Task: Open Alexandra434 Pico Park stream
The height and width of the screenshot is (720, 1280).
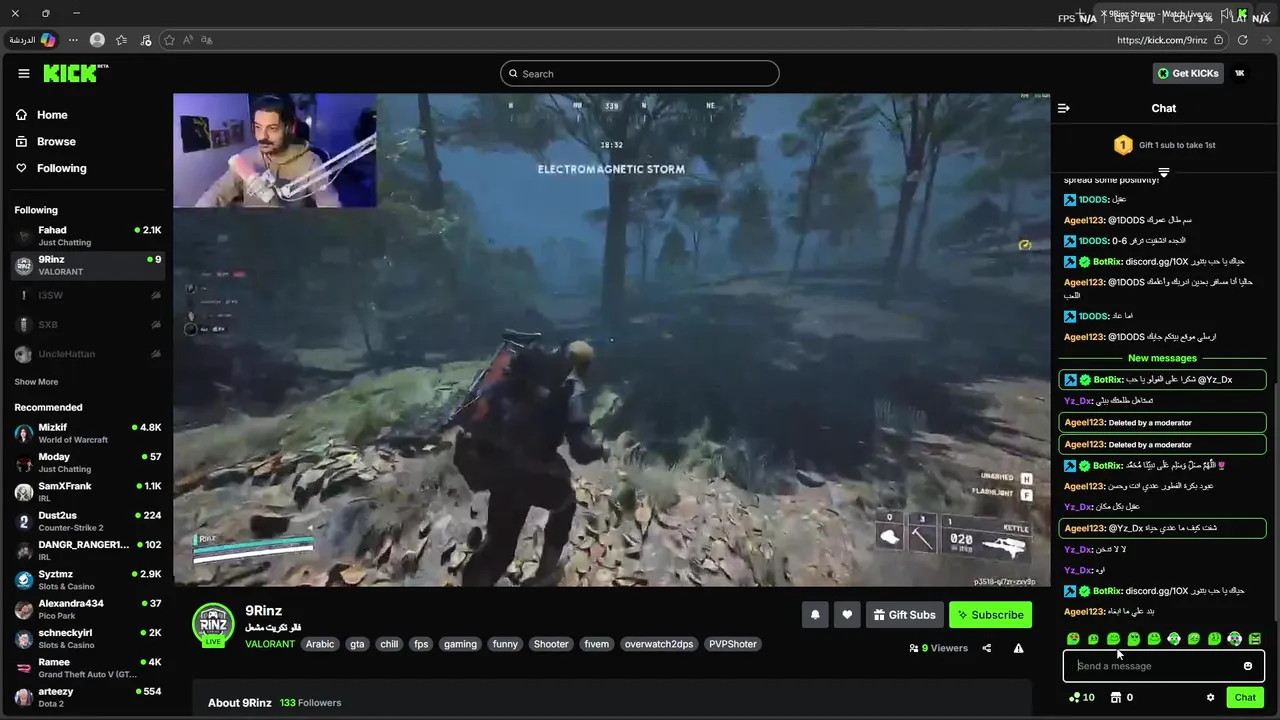Action: click(x=88, y=609)
